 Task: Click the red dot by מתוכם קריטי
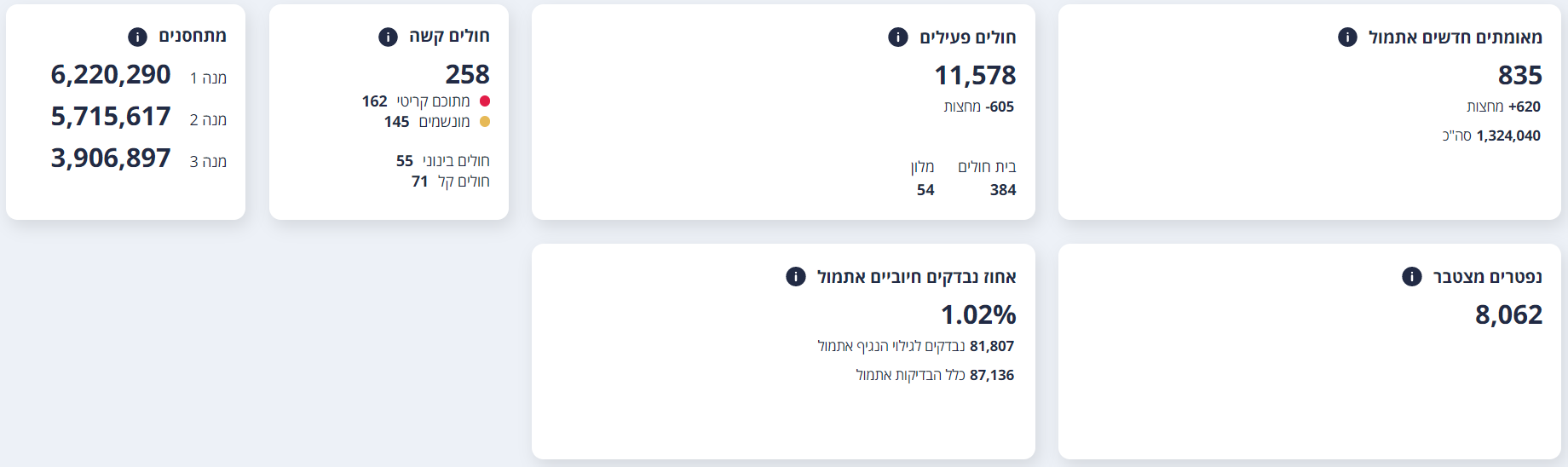485,101
